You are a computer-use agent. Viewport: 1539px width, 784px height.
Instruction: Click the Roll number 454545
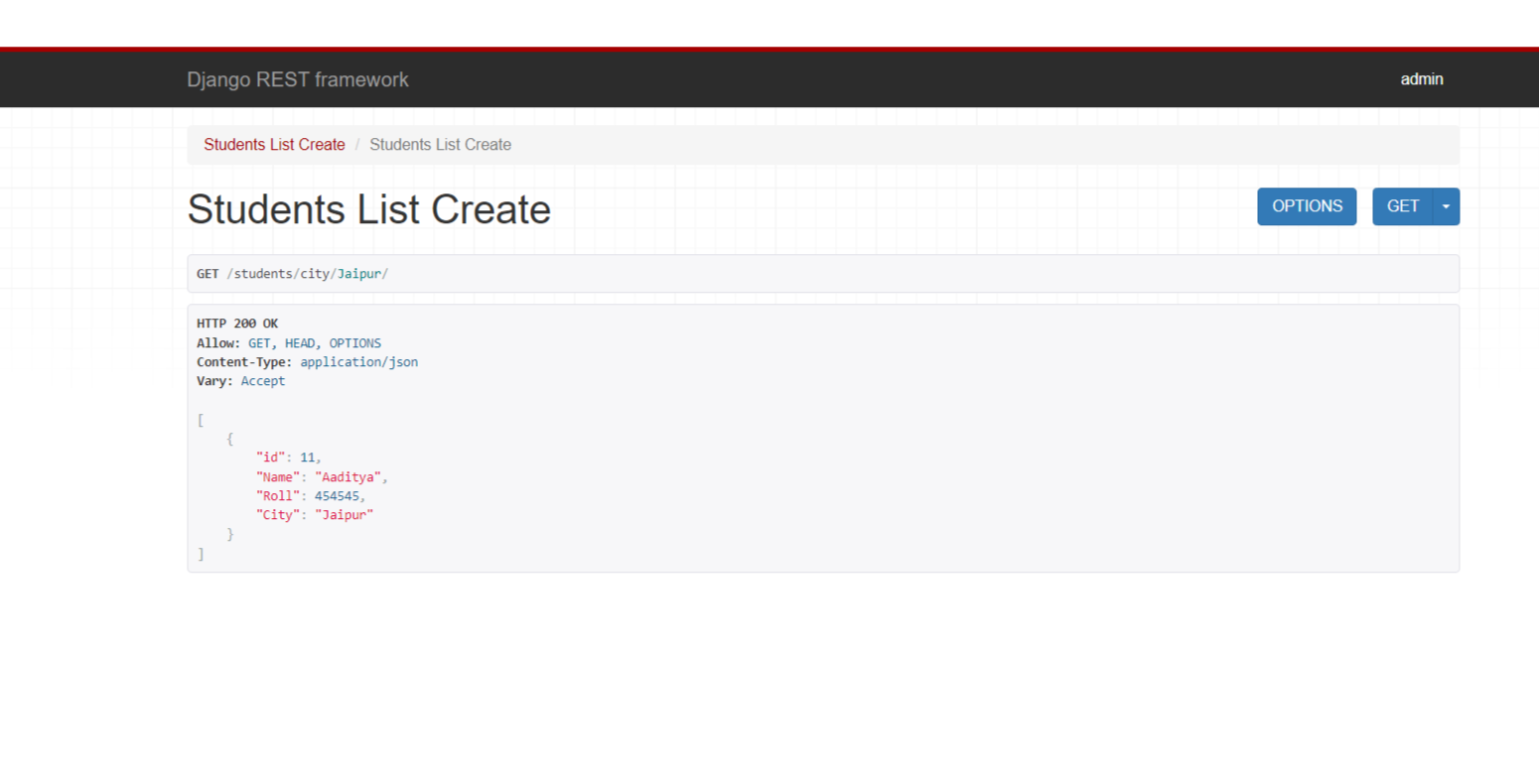point(337,496)
